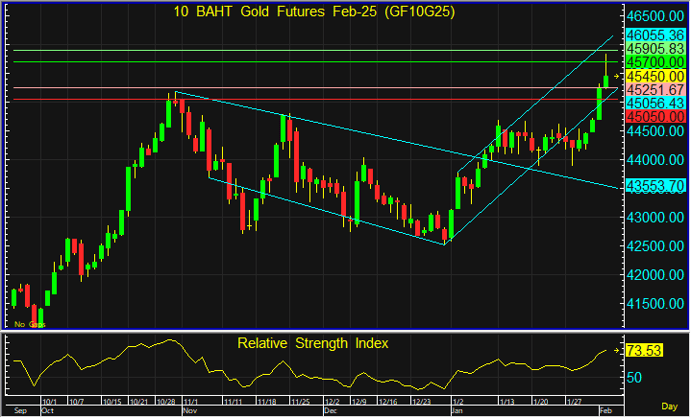Select the red 45050.00 level label

654,116
